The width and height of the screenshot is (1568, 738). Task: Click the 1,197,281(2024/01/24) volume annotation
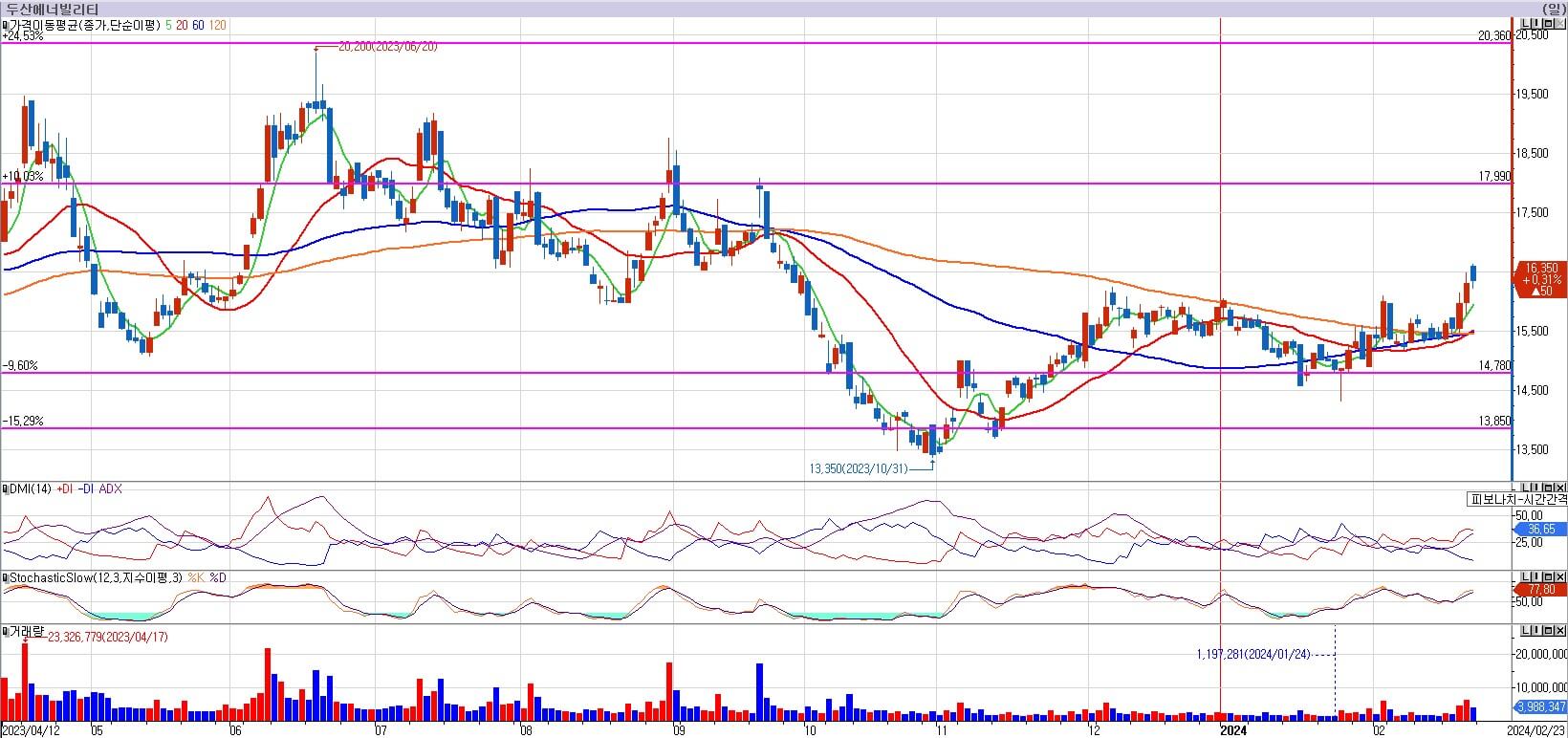click(1253, 655)
